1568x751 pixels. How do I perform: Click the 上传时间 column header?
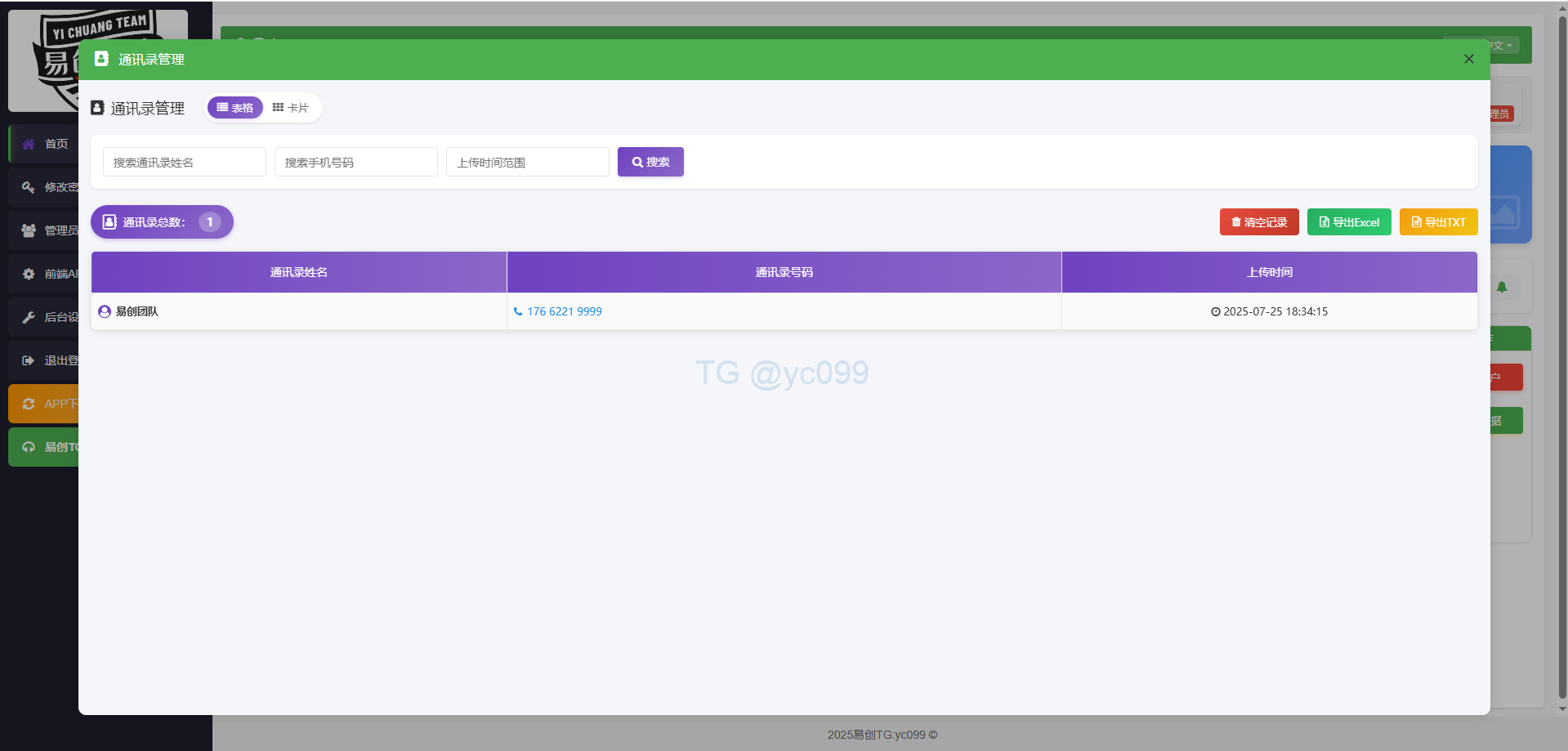[1269, 272]
